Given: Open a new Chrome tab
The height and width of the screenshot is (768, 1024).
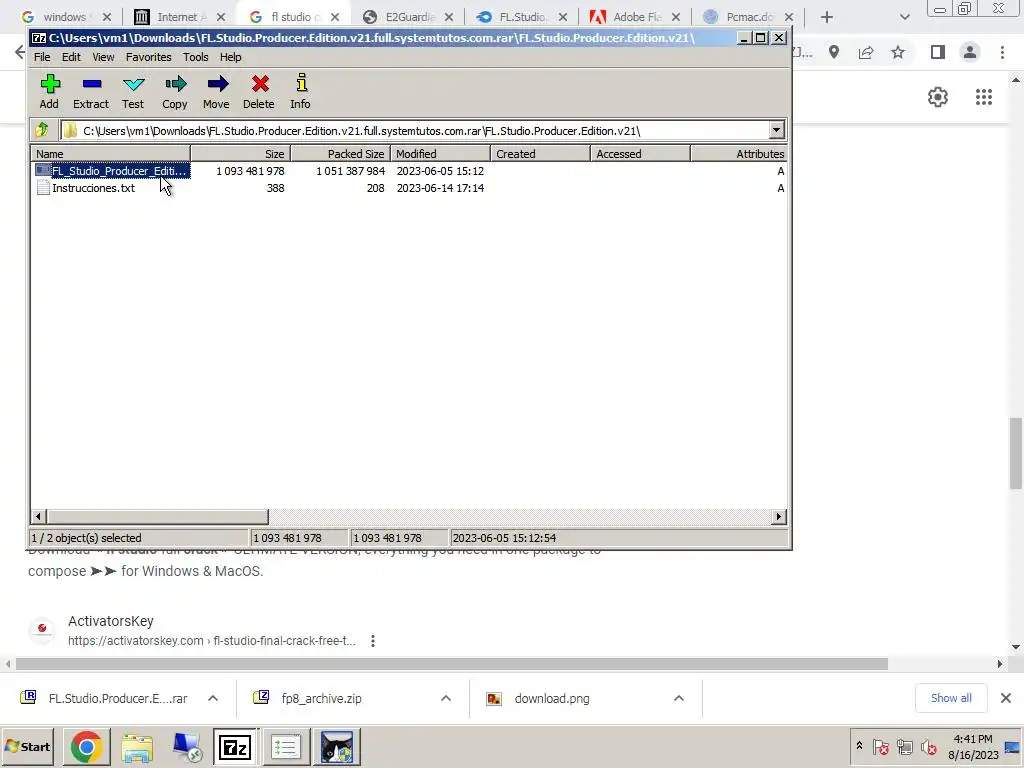Looking at the screenshot, I should pos(827,17).
